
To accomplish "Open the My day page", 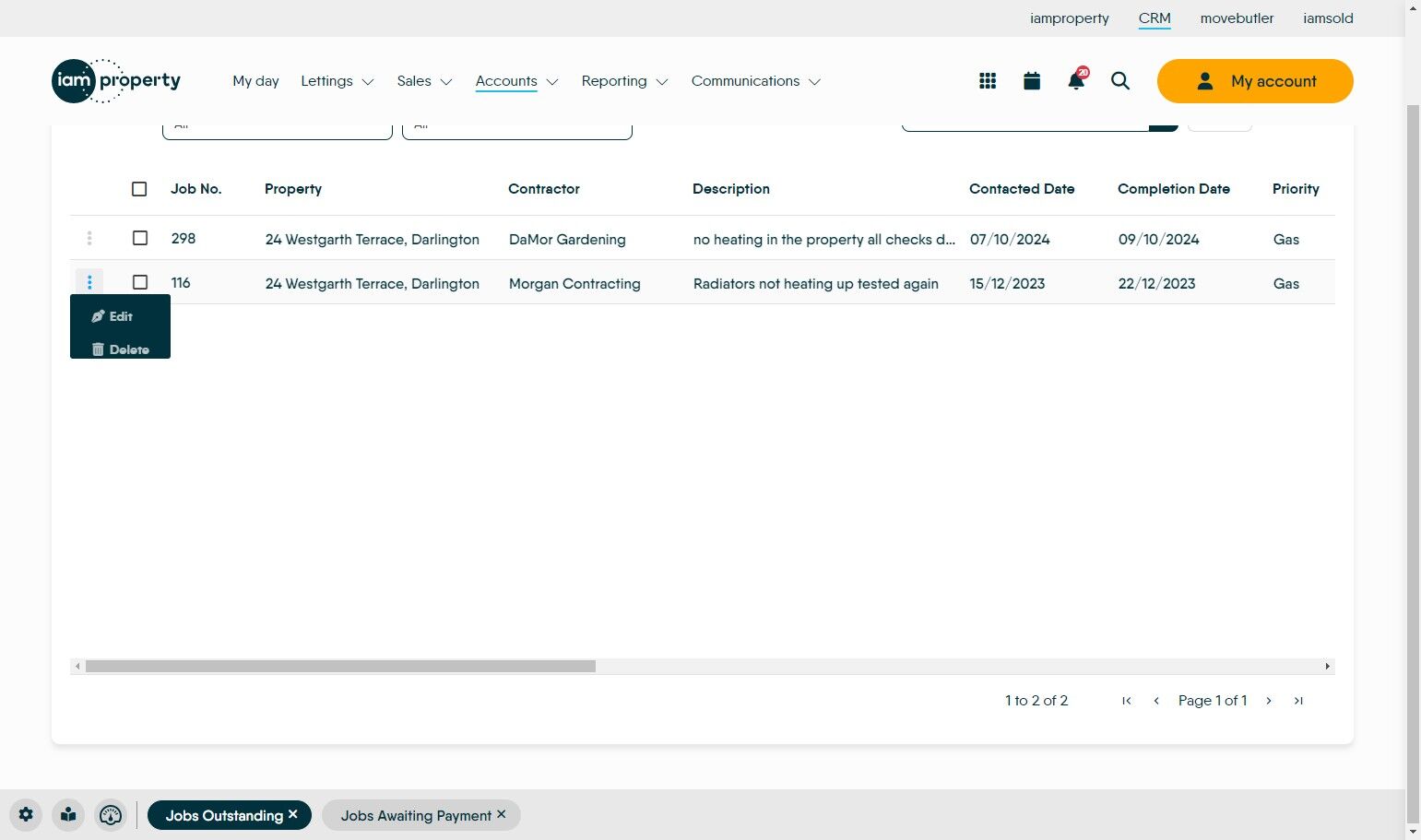I will (x=255, y=81).
